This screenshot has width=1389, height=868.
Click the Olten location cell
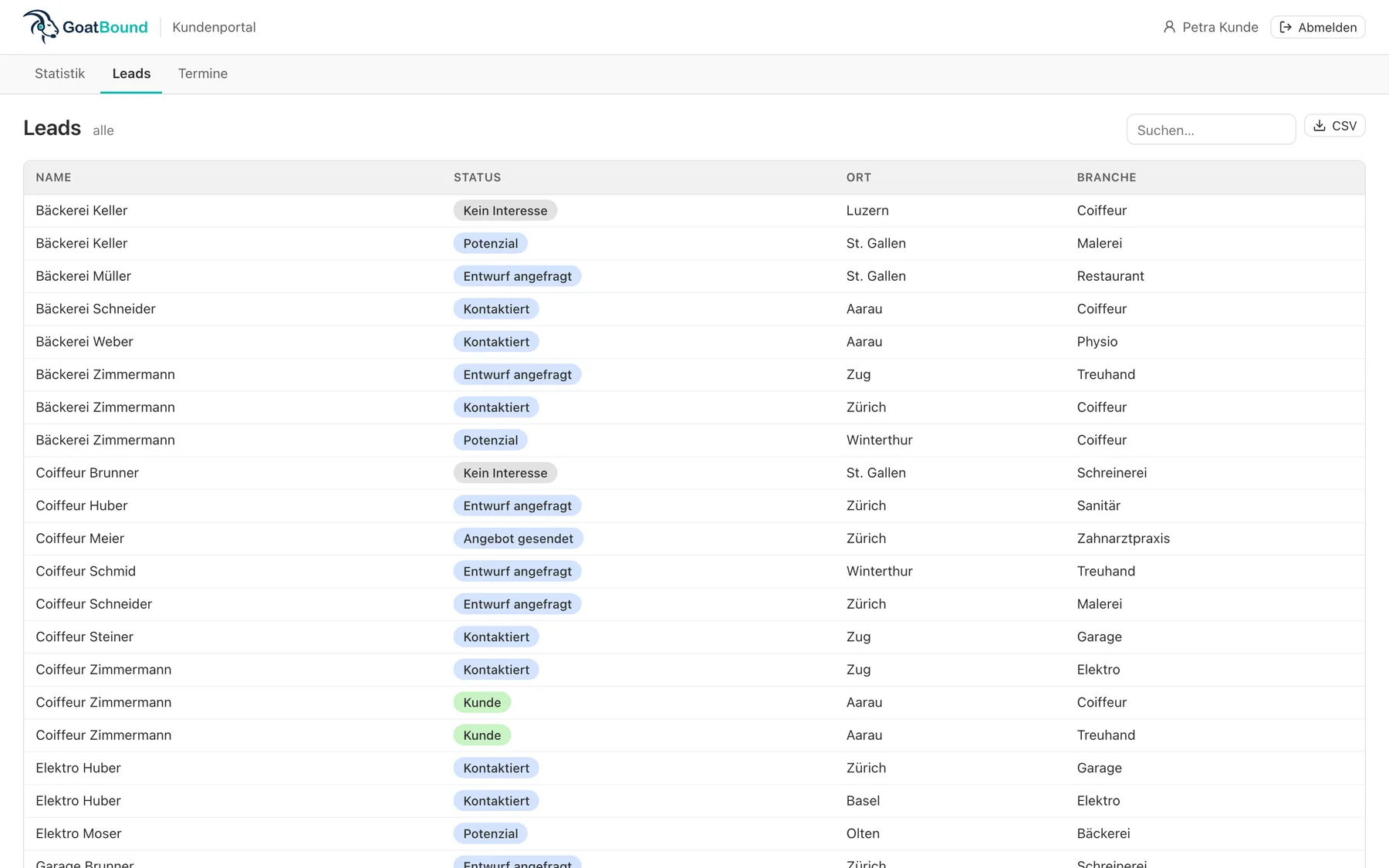pos(863,833)
